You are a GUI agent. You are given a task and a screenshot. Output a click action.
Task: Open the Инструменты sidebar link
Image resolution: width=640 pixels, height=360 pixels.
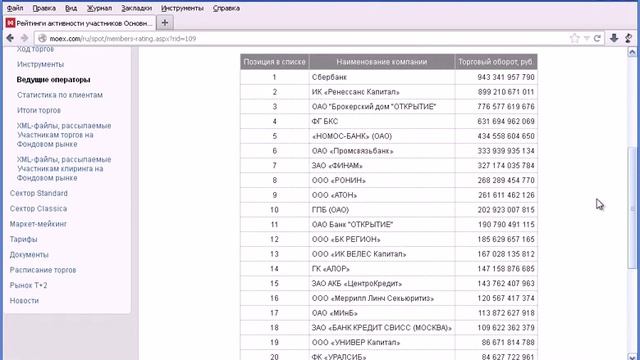click(40, 64)
